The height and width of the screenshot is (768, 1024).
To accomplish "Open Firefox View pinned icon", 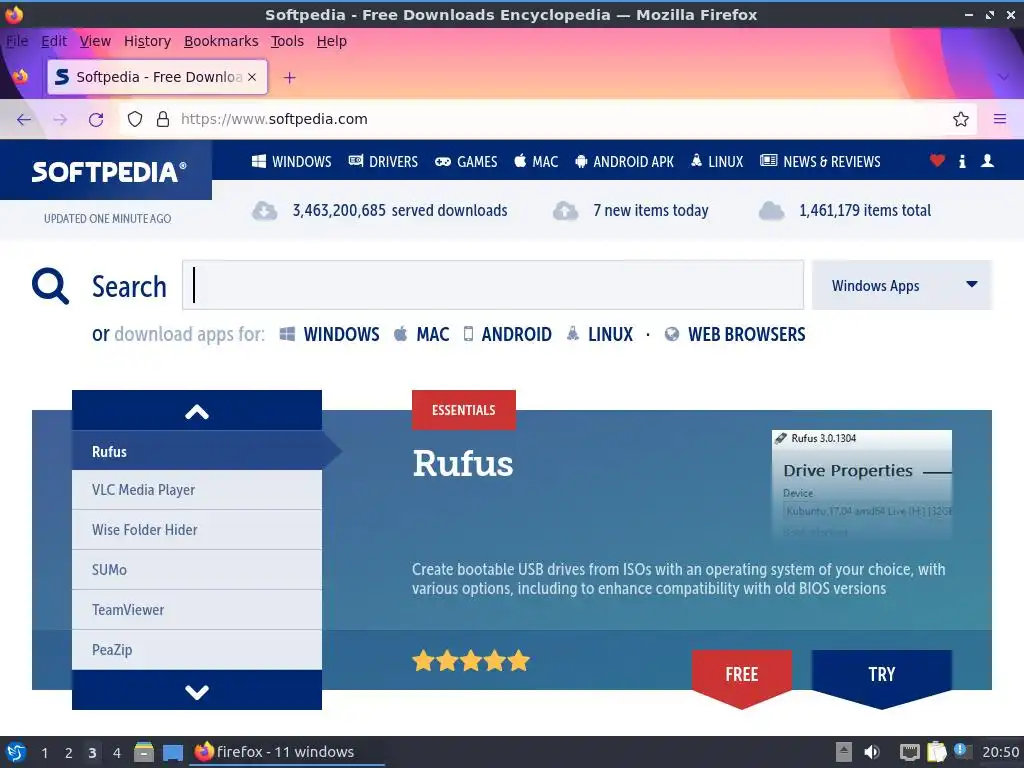I will [x=20, y=77].
